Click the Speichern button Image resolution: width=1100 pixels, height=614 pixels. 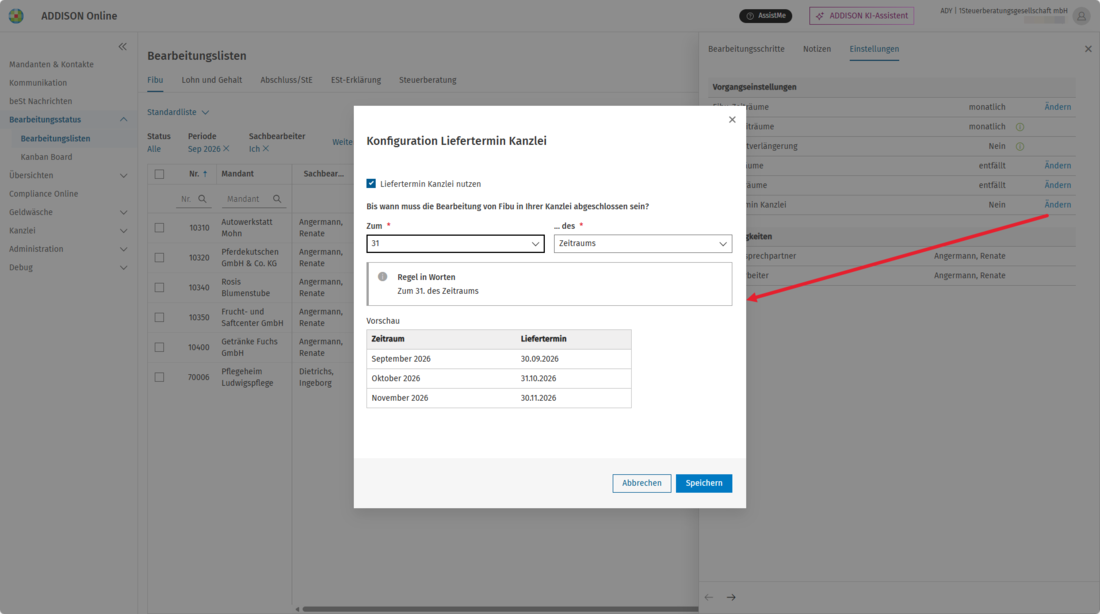click(x=704, y=483)
